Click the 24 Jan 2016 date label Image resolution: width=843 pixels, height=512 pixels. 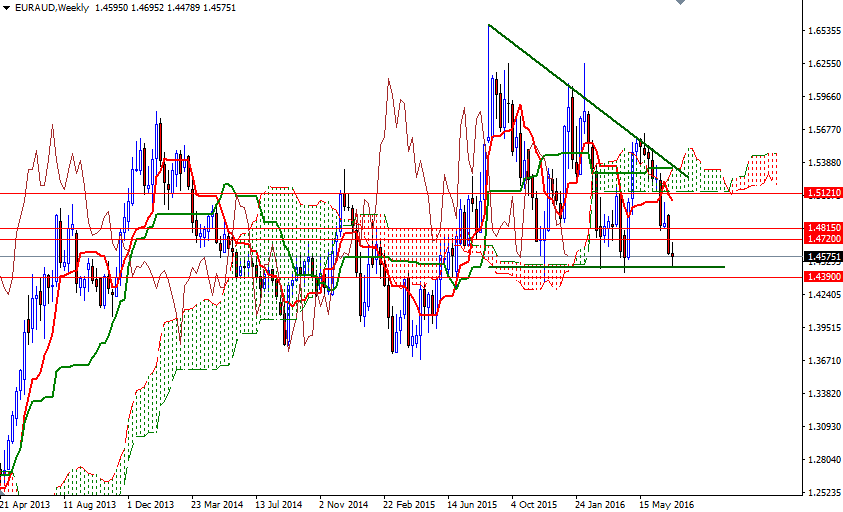pos(600,504)
